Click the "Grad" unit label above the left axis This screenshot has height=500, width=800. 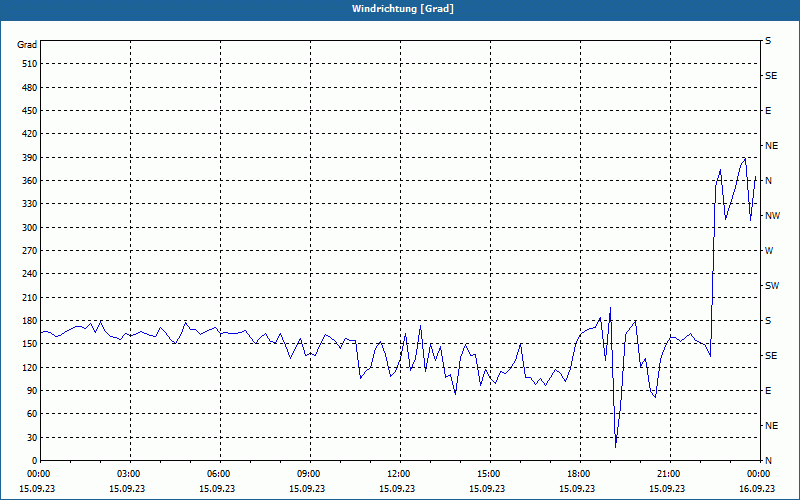point(27,45)
